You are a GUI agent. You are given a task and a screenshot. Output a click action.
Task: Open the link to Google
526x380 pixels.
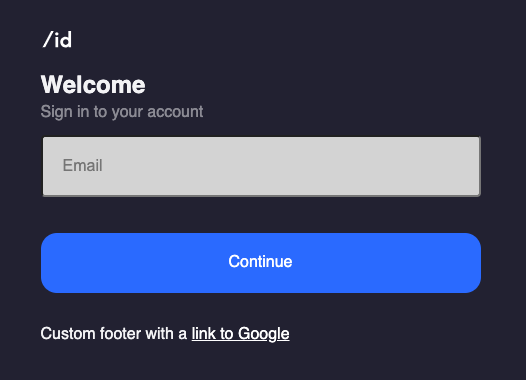[240, 334]
